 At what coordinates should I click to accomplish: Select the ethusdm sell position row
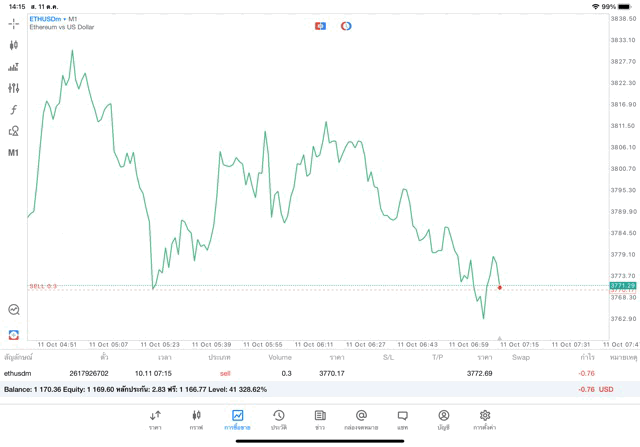pyautogui.click(x=300, y=373)
